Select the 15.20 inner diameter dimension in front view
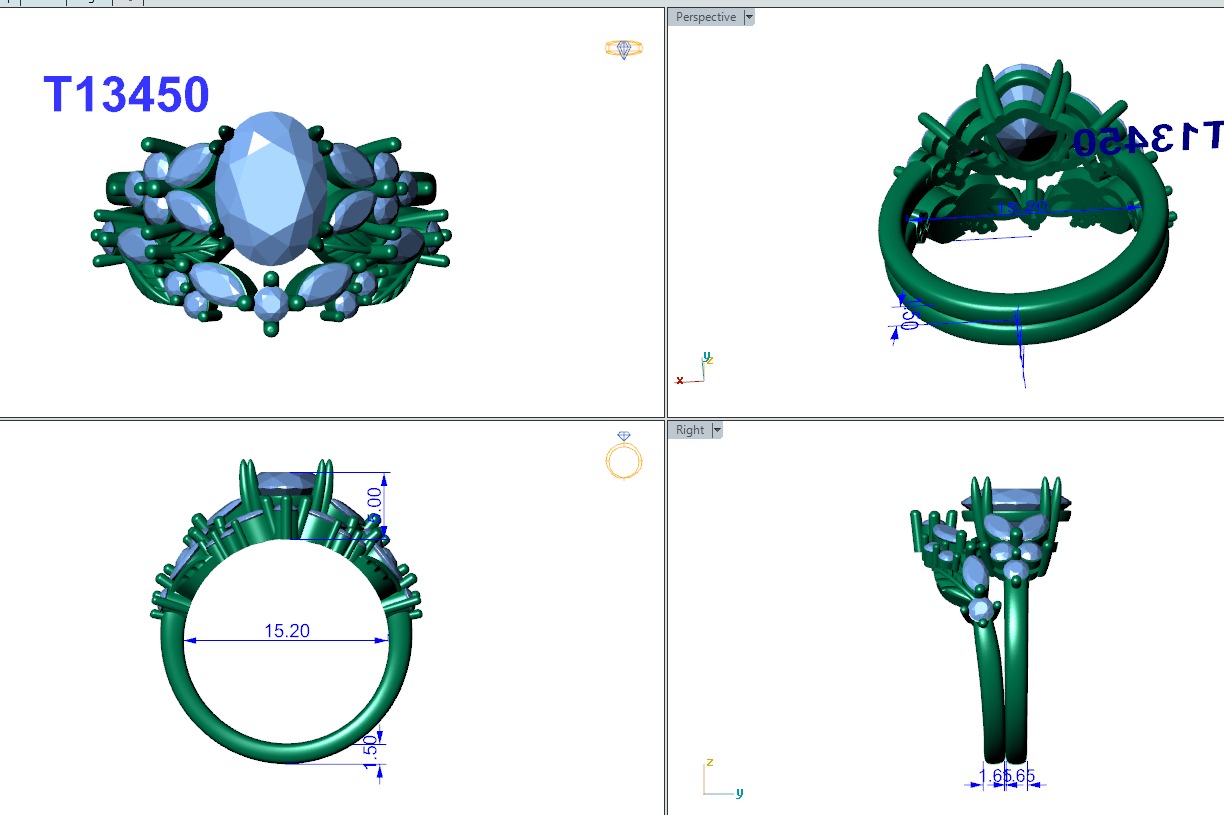Screen dimensions: 1224x815 coord(286,631)
